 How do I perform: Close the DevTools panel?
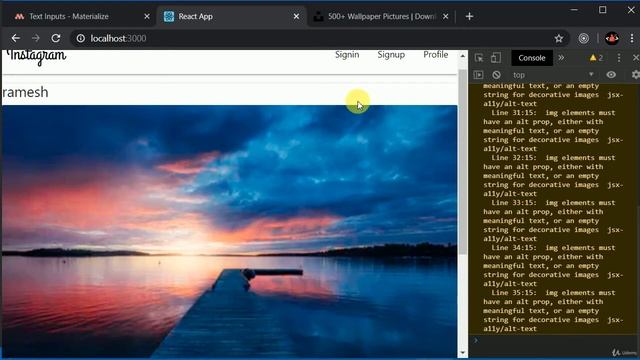[636, 58]
